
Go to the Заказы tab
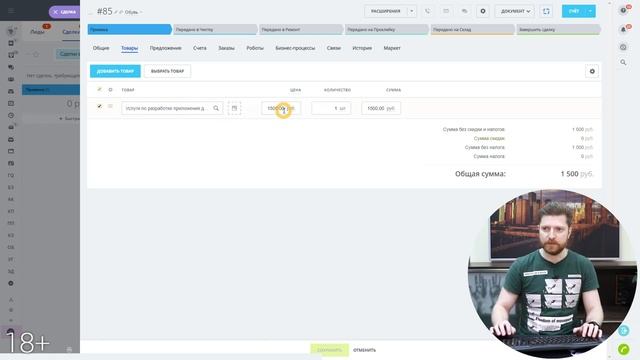pyautogui.click(x=226, y=48)
